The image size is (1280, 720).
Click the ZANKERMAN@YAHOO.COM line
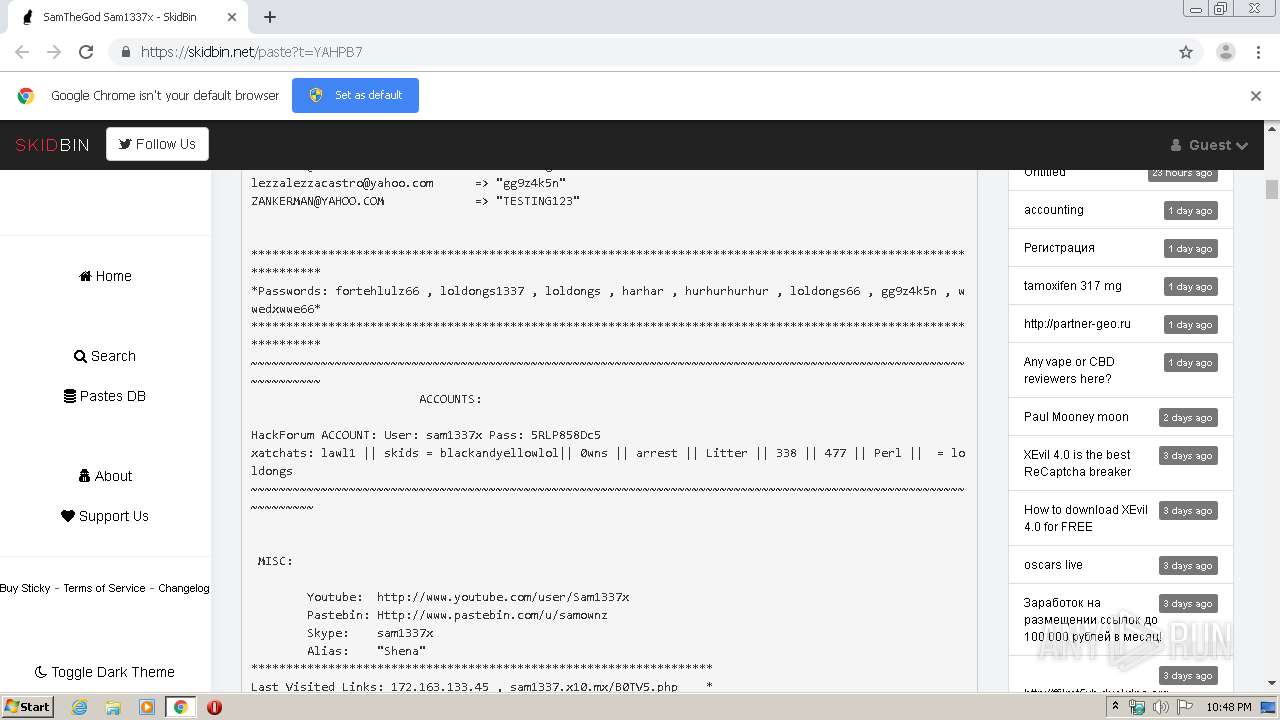point(415,201)
